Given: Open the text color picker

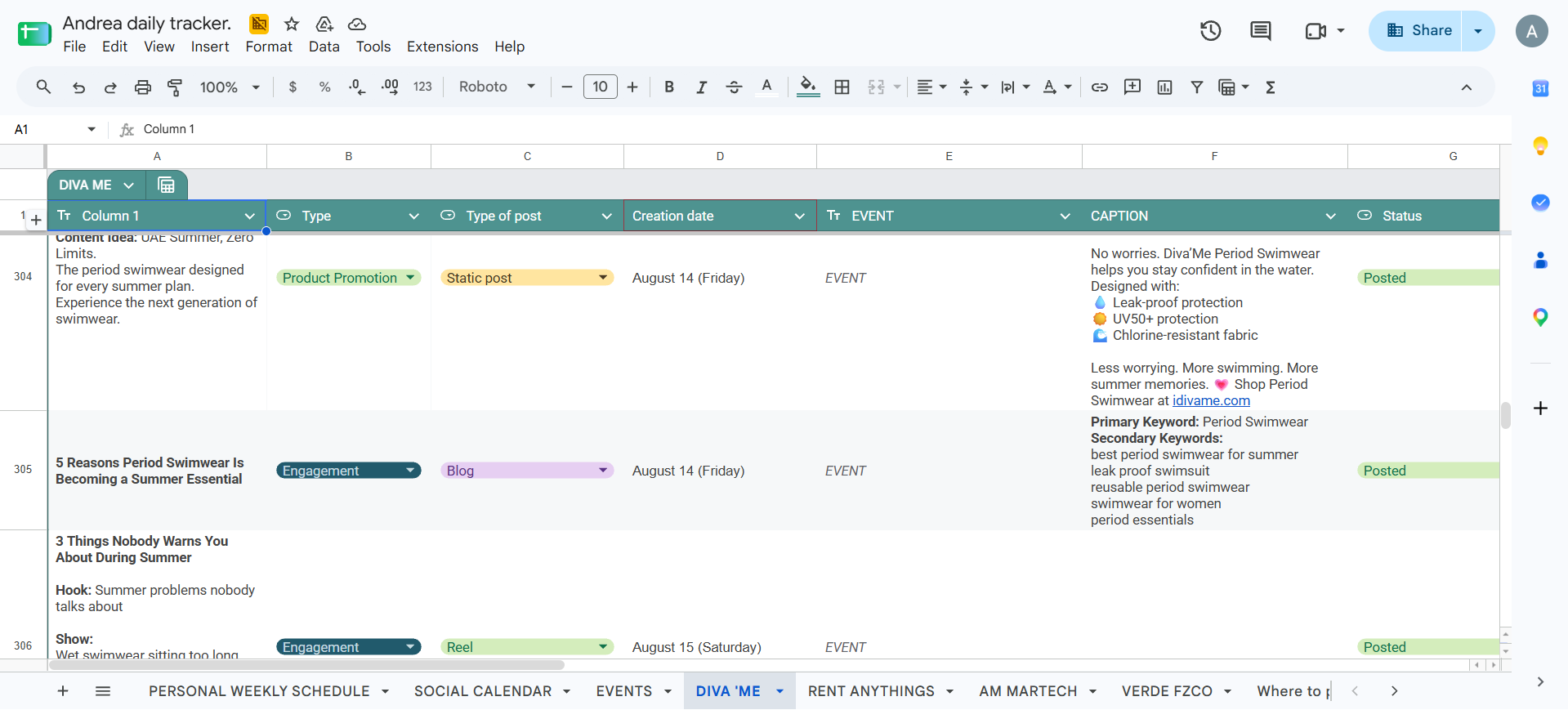Looking at the screenshot, I should [x=766, y=87].
